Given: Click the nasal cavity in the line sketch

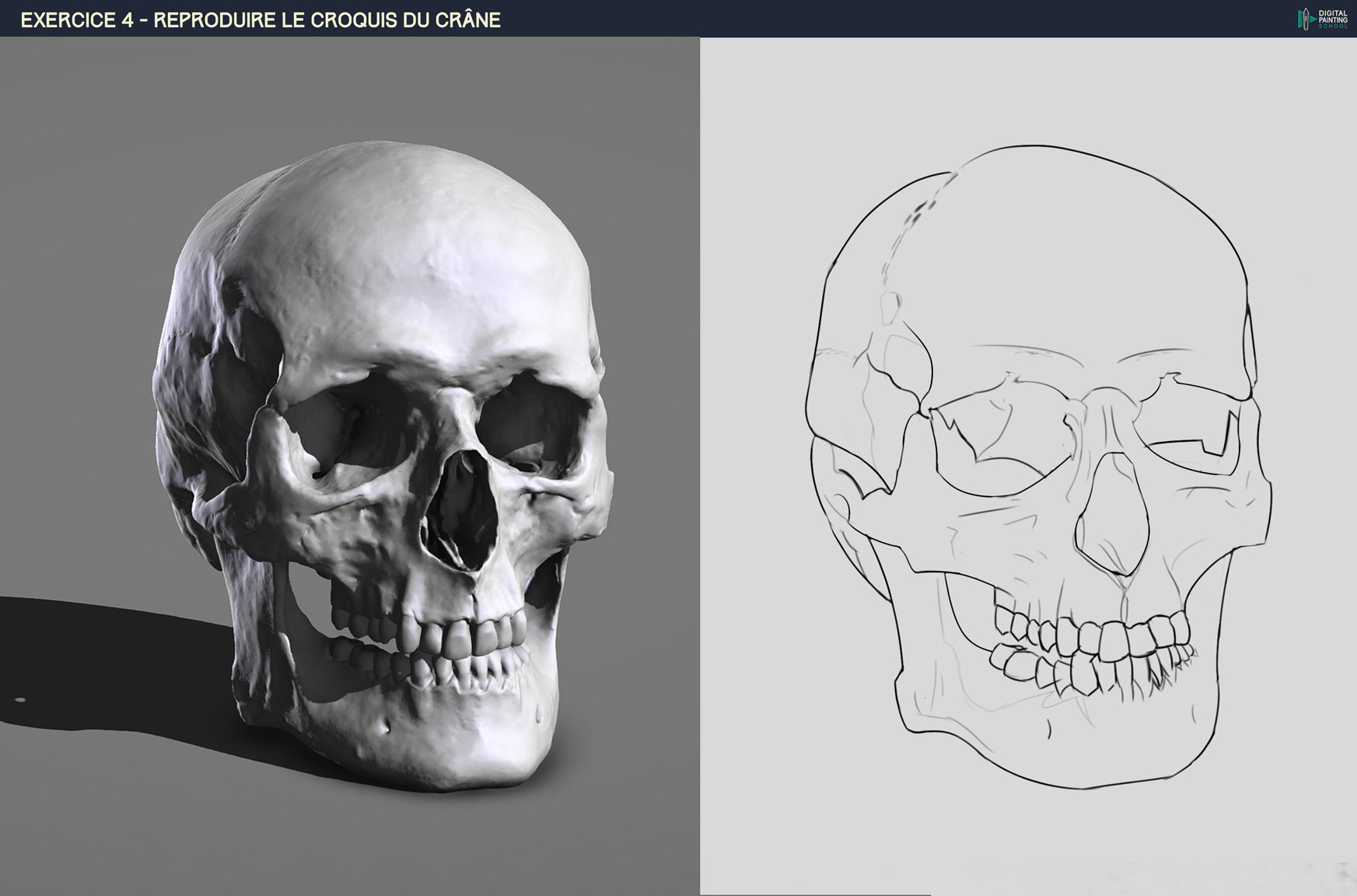Looking at the screenshot, I should (1112, 517).
